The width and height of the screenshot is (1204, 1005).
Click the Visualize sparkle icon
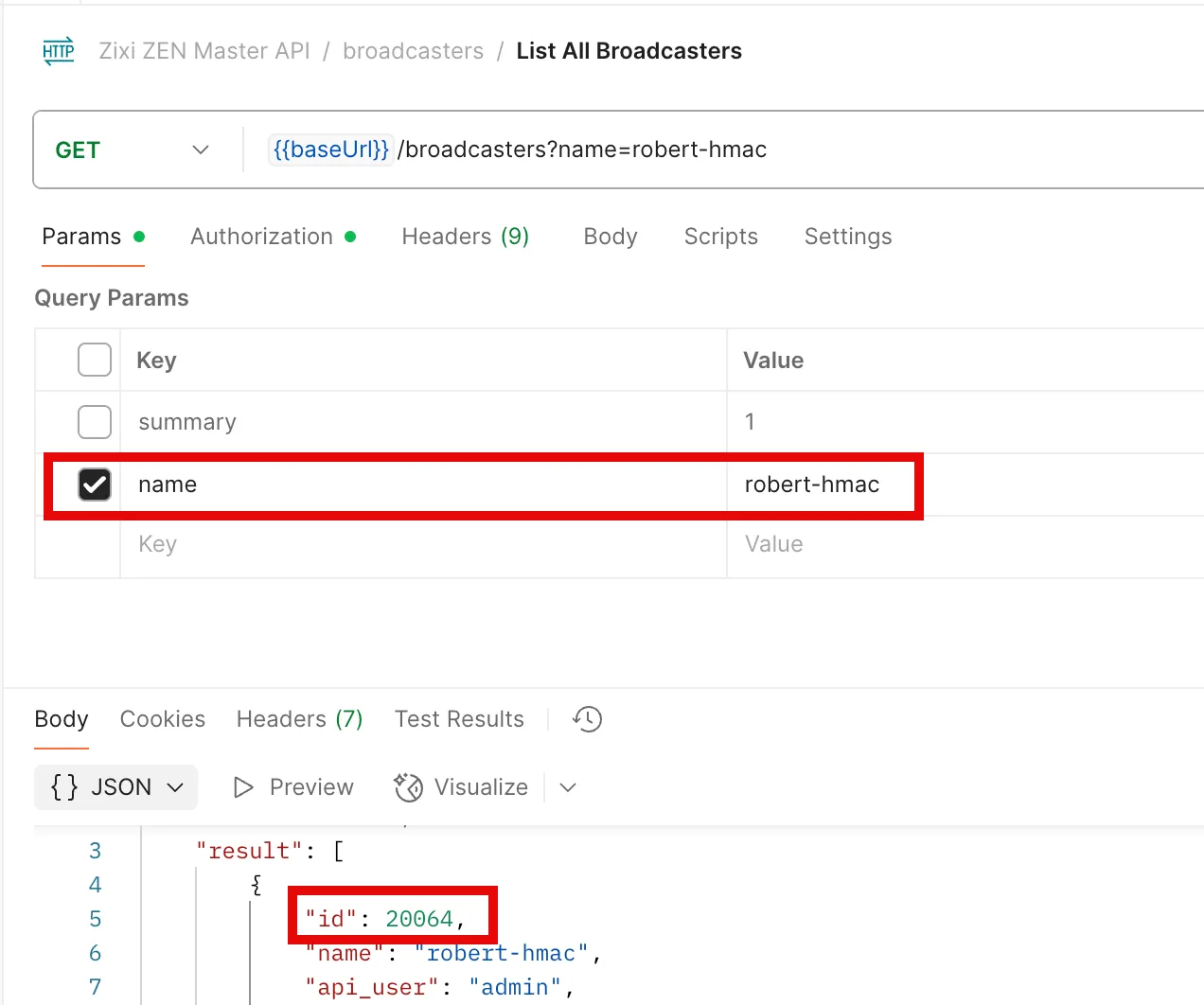[408, 787]
